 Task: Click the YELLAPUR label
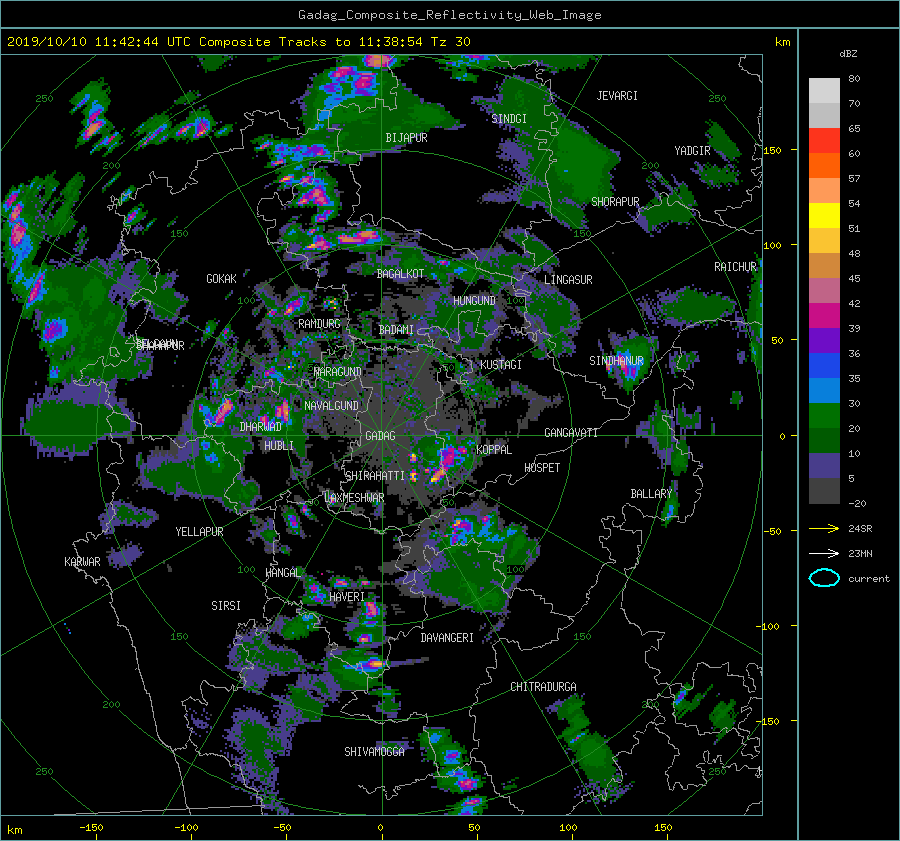[199, 532]
